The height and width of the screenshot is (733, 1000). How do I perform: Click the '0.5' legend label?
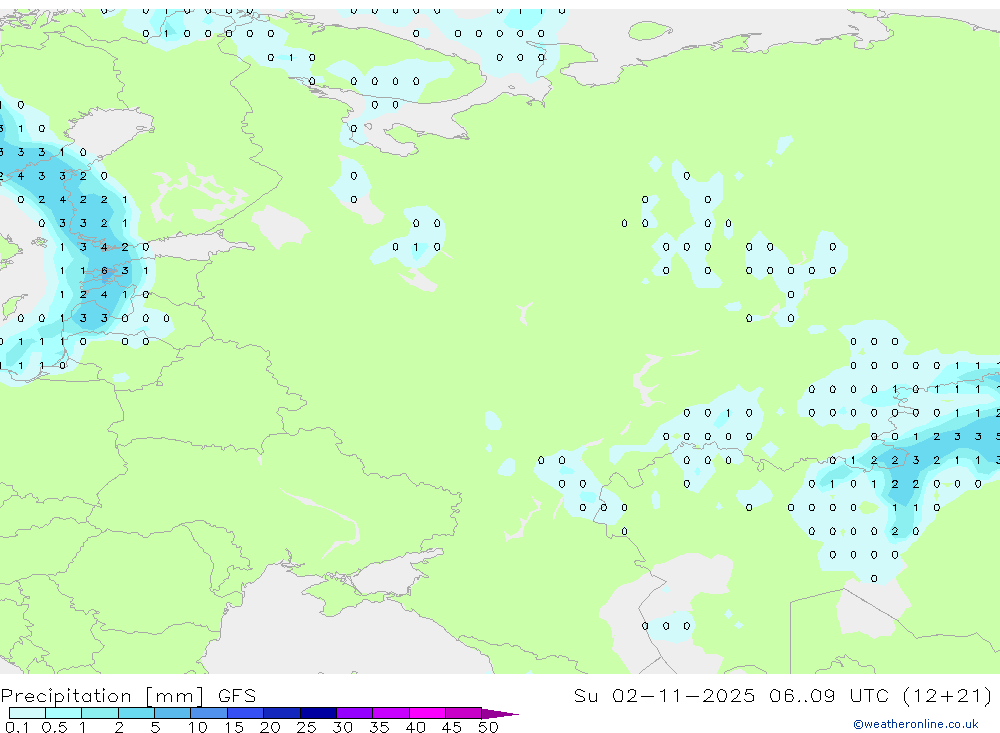[54, 727]
